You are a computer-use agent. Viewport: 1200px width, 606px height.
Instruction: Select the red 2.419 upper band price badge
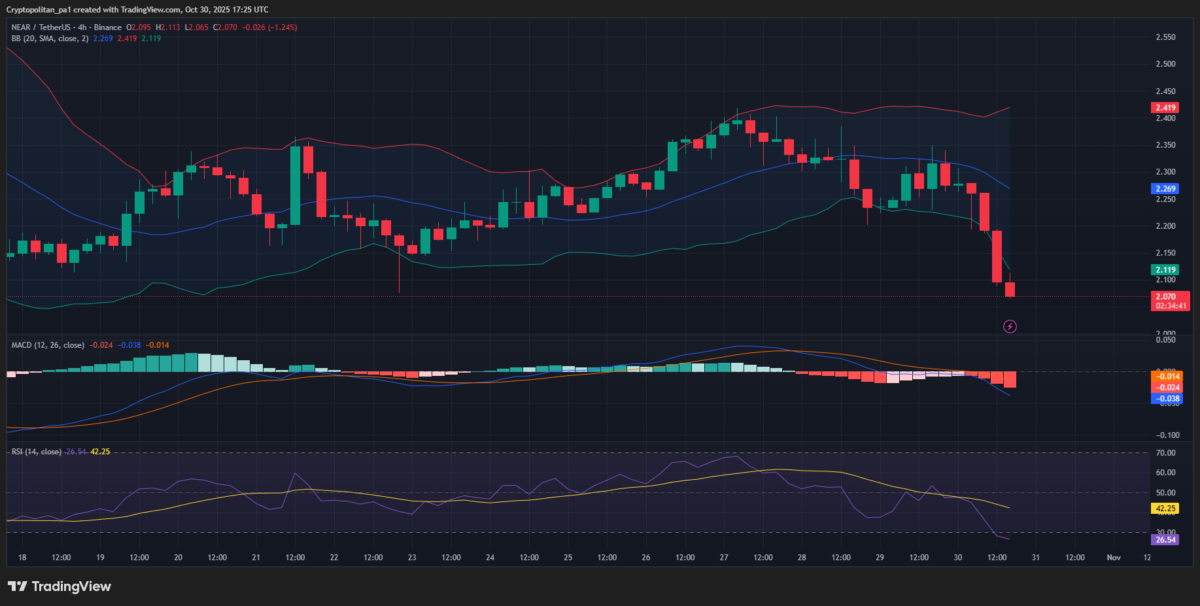[1163, 107]
